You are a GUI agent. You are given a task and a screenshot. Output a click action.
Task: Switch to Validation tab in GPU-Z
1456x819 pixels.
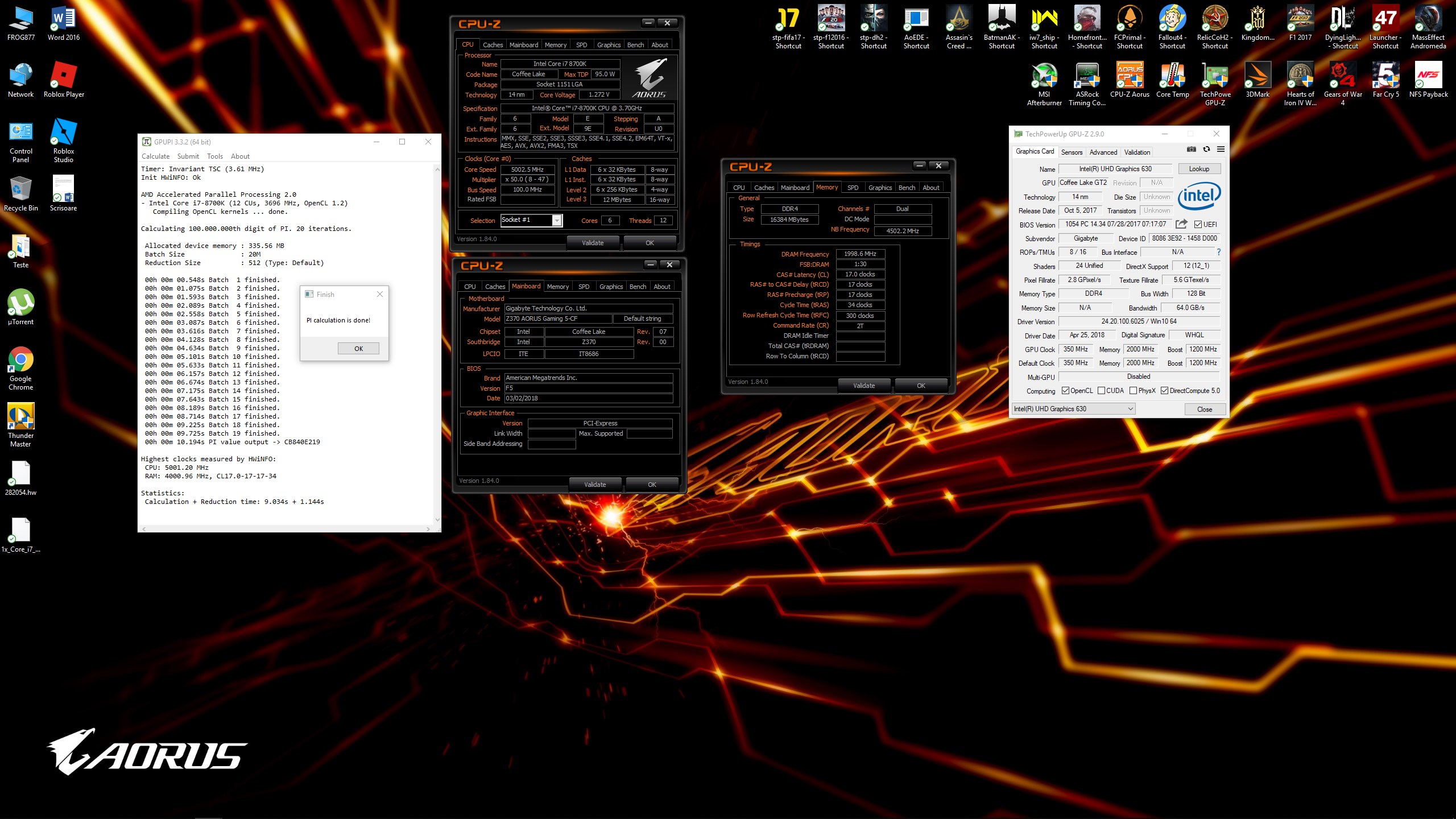[1137, 152]
